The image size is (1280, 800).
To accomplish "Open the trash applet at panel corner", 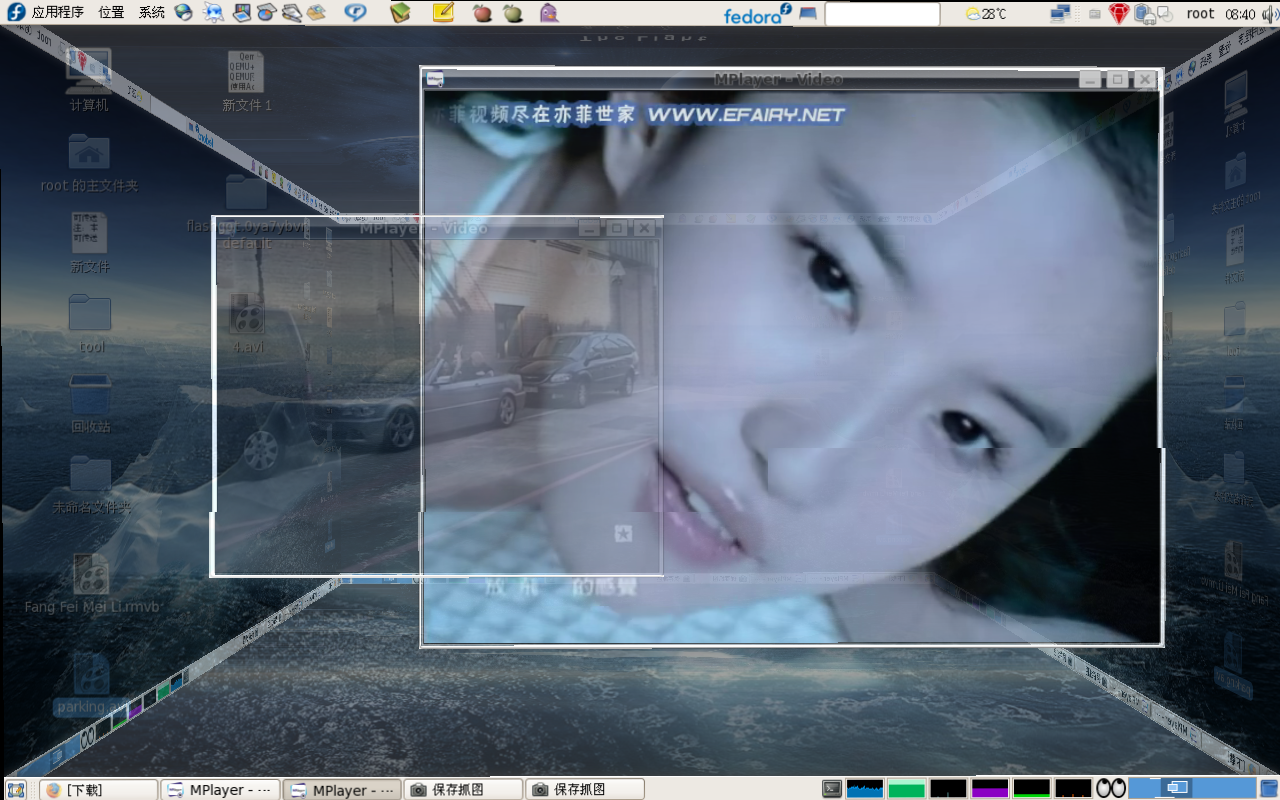I will pos(1269,789).
